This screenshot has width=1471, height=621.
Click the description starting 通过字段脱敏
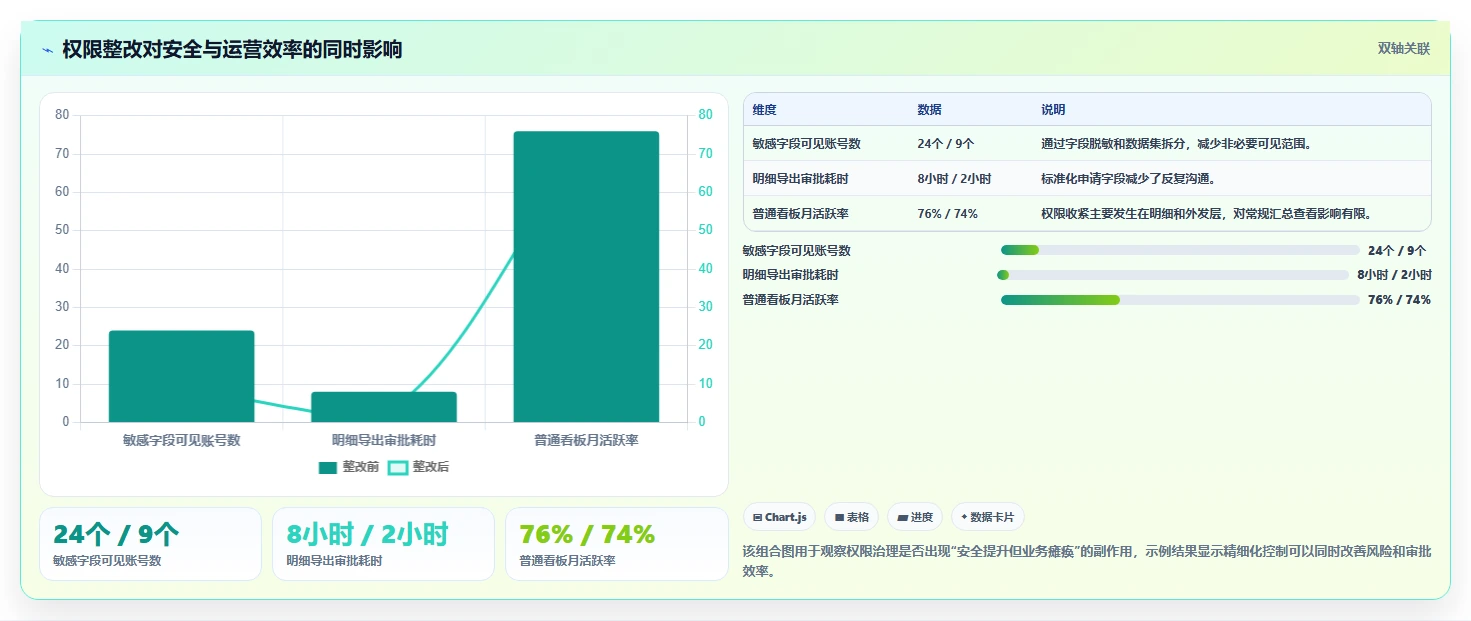[1176, 144]
